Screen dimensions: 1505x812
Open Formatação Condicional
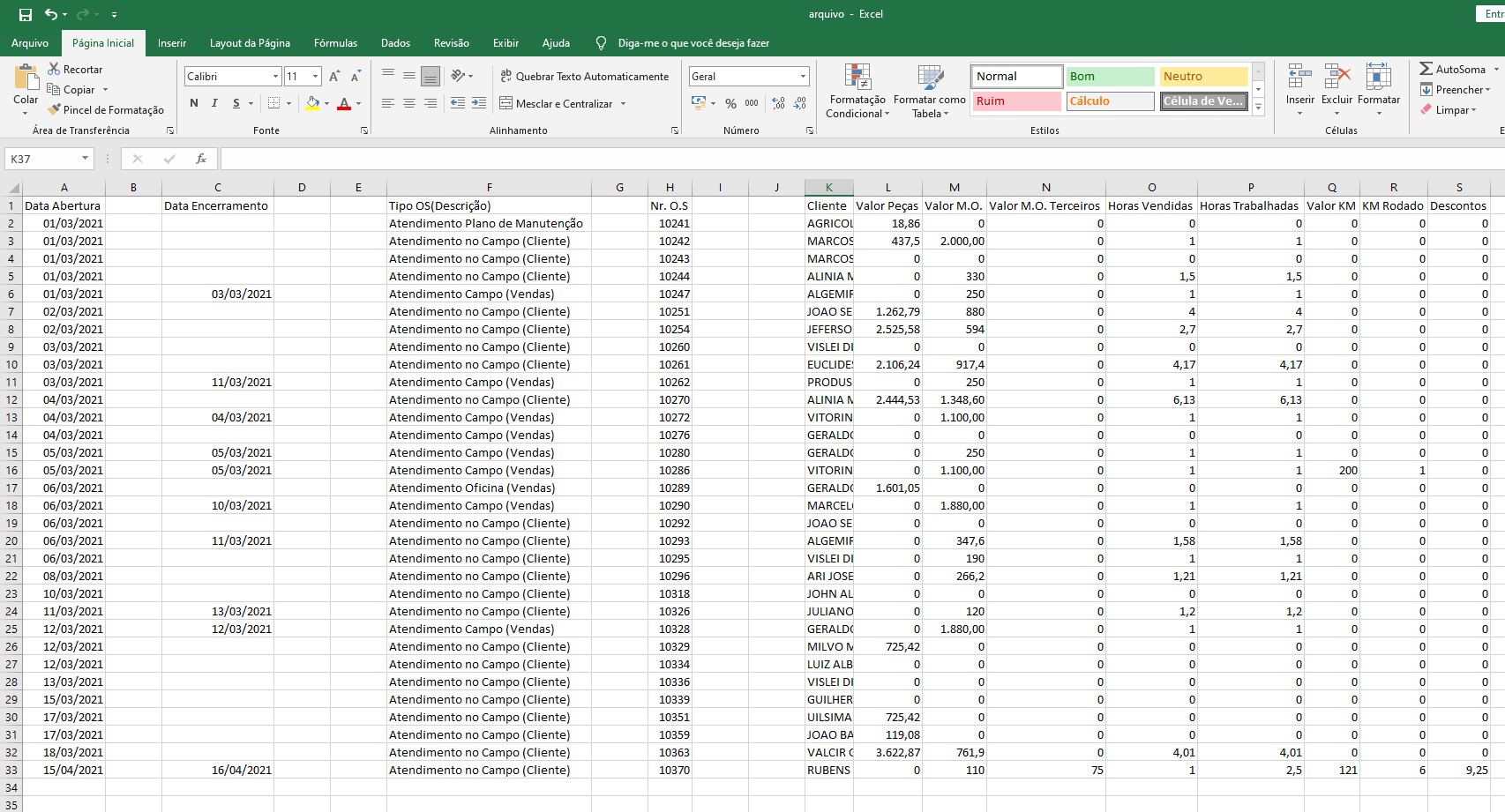[x=857, y=90]
